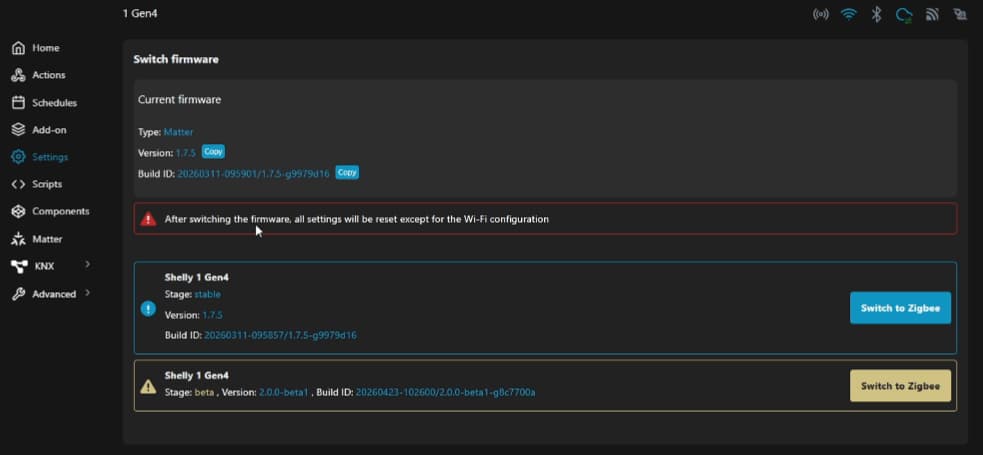The height and width of the screenshot is (455, 983).
Task: Click the Add-on layers icon
Action: click(19, 130)
